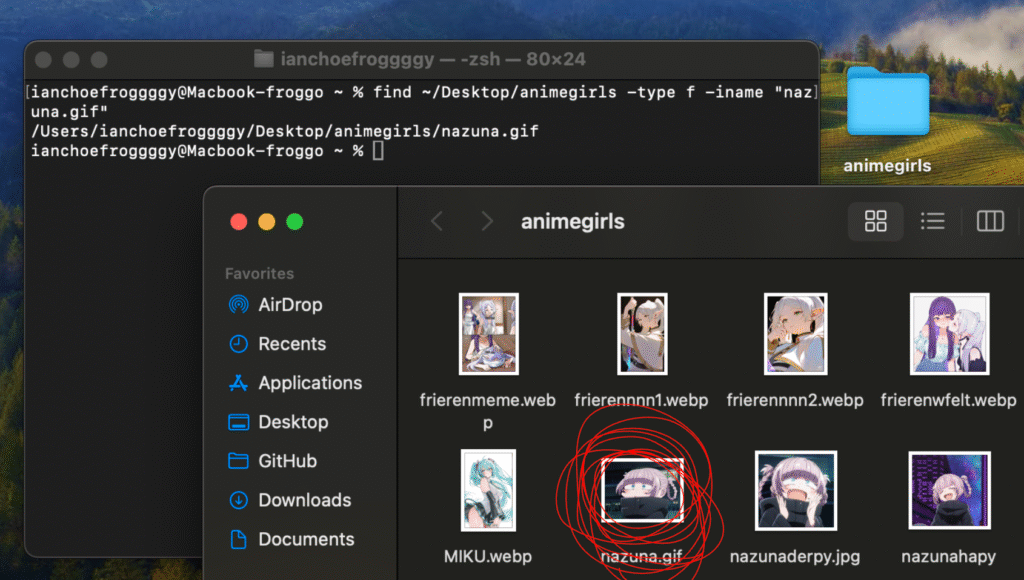
Task: Select Recents in the sidebar
Action: (291, 344)
